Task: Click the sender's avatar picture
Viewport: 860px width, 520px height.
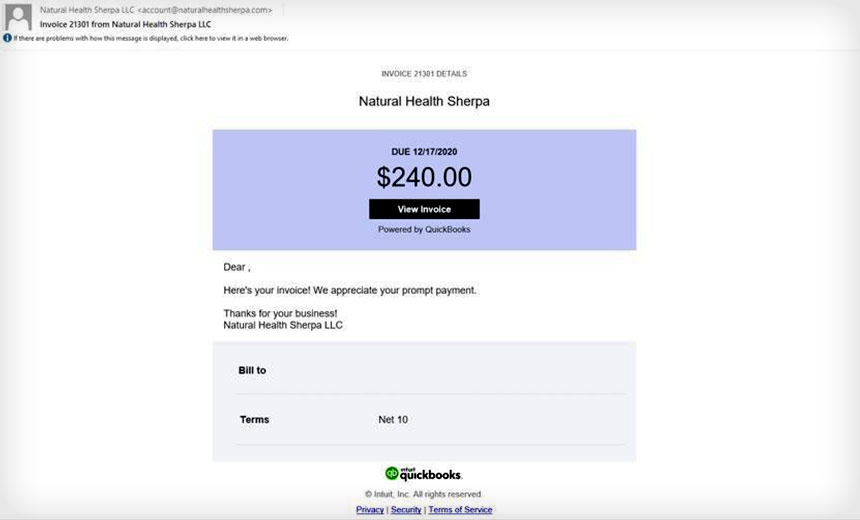Action: click(x=18, y=17)
